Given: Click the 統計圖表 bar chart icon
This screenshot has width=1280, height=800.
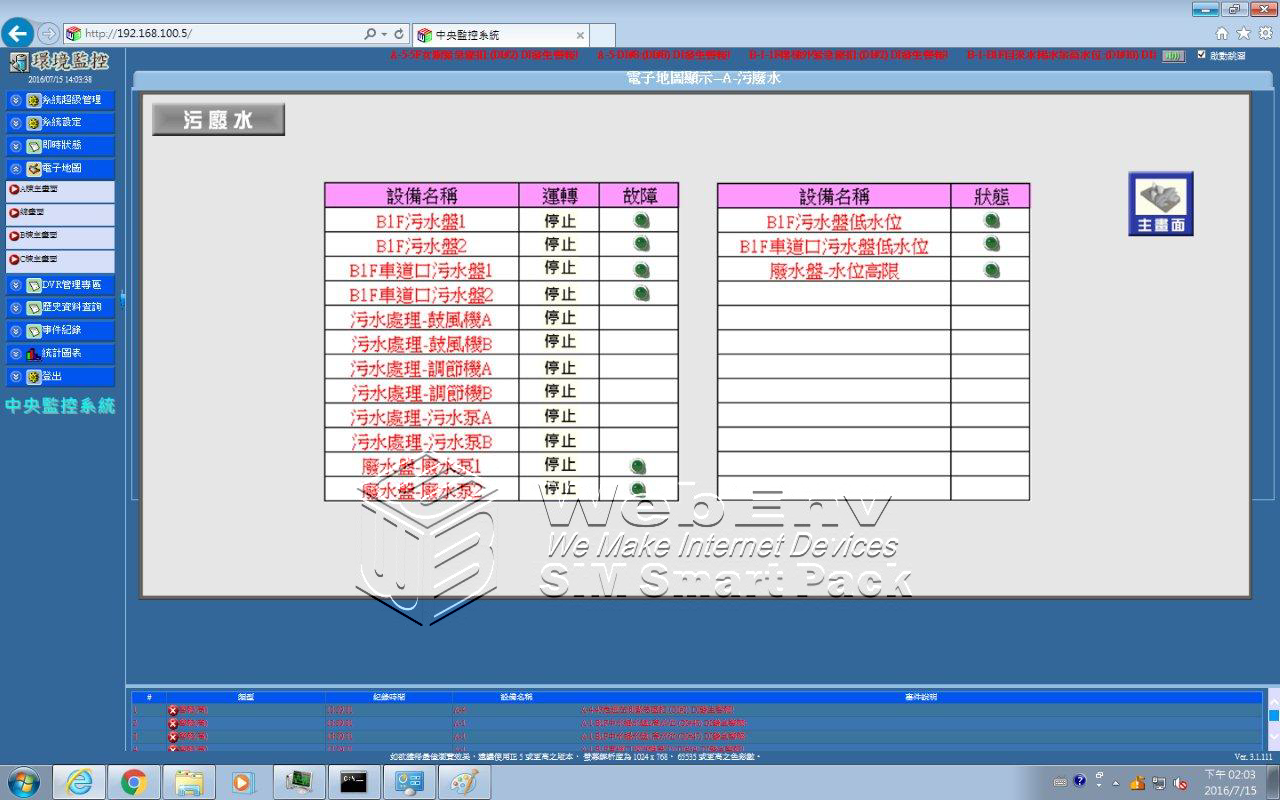Looking at the screenshot, I should pyautogui.click(x=34, y=354).
